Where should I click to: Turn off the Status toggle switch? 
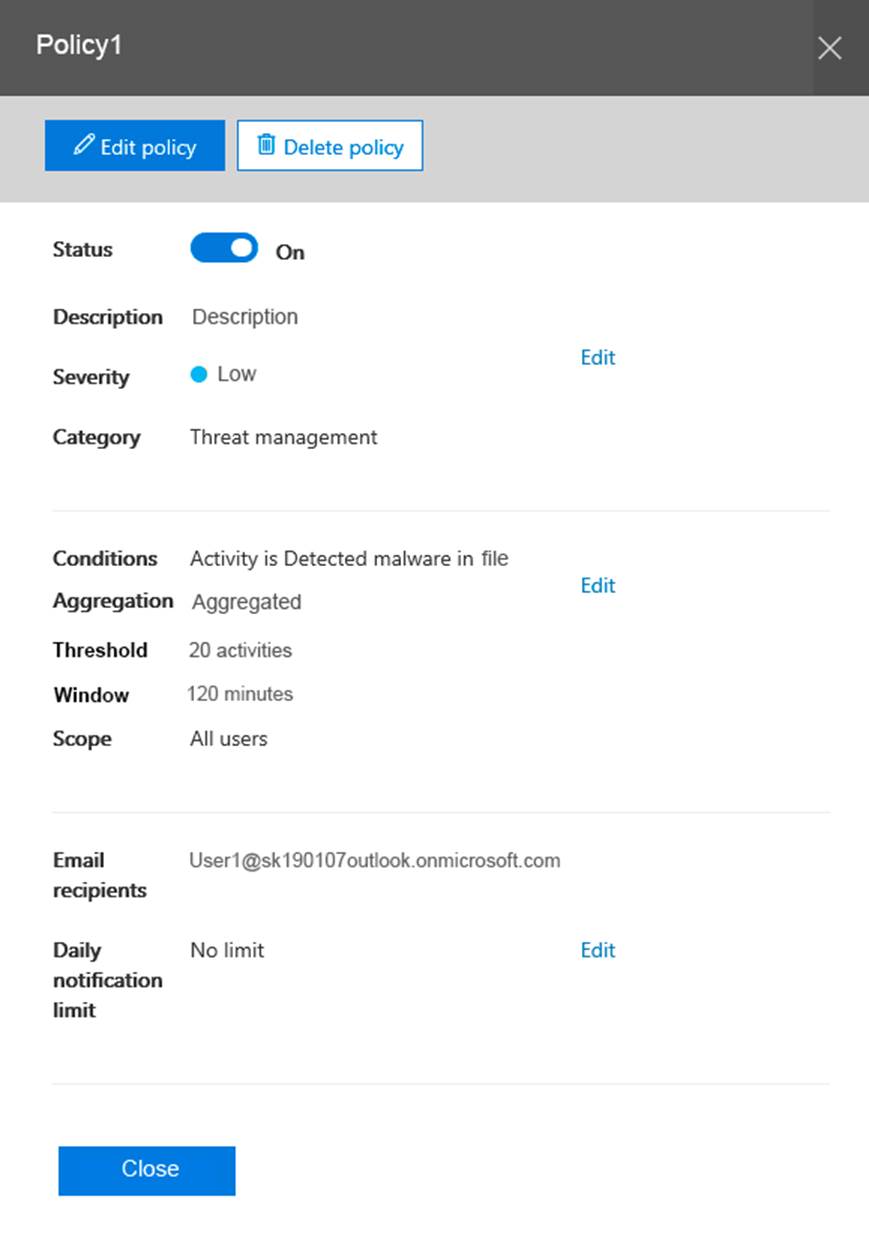tap(224, 248)
